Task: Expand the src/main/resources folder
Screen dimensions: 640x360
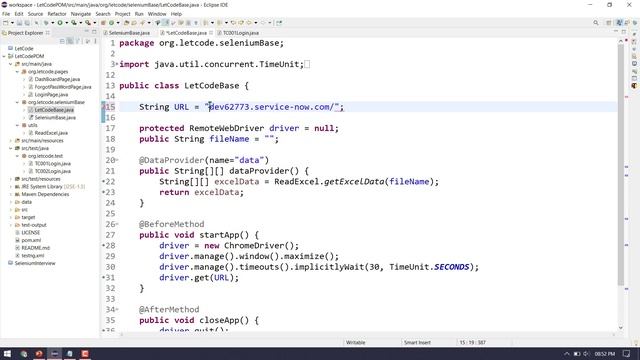Action: [x=11, y=141]
